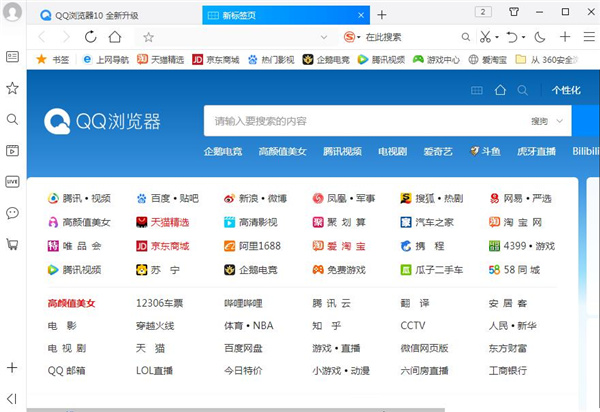
Task: Open a new tab with plus button
Action: 382,15
